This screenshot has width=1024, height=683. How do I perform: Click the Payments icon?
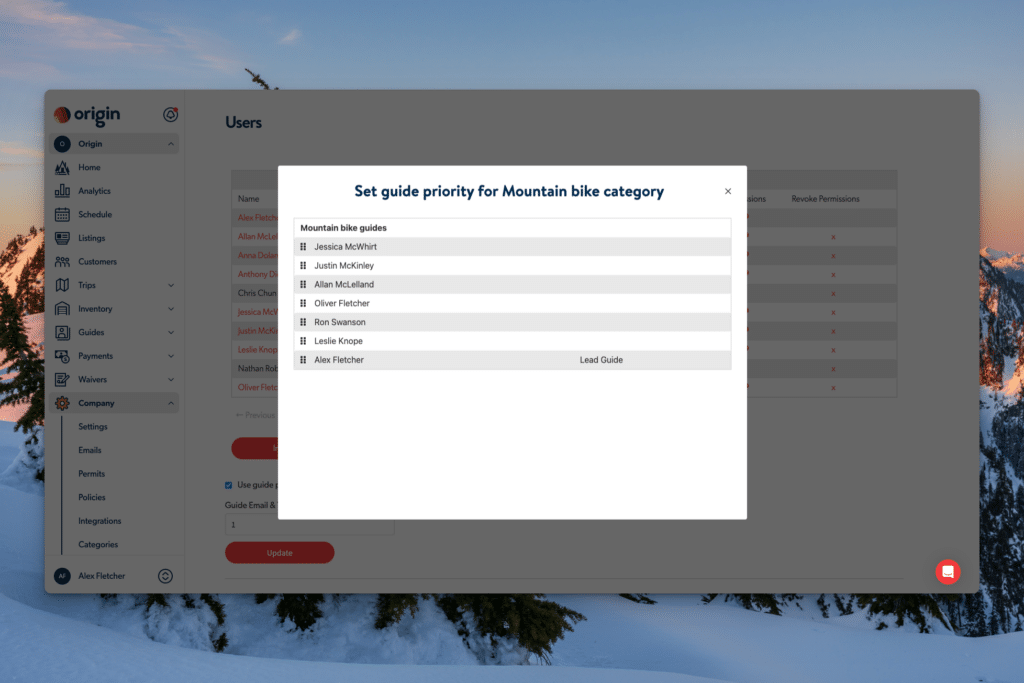[62, 356]
